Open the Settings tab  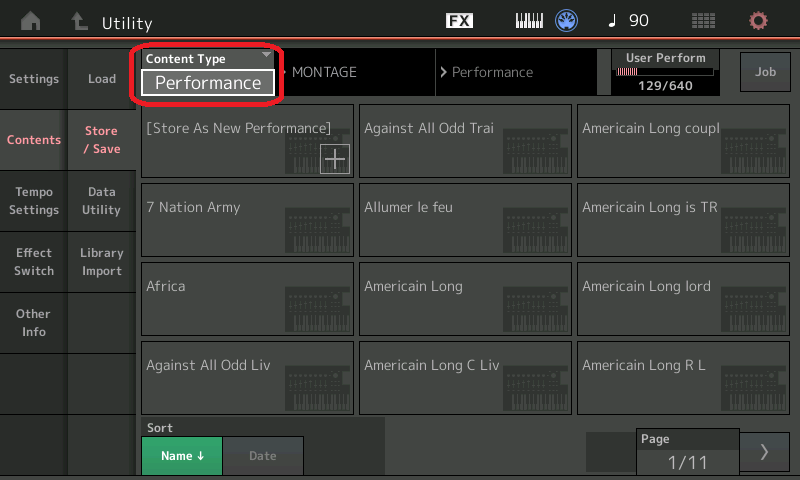coord(34,79)
